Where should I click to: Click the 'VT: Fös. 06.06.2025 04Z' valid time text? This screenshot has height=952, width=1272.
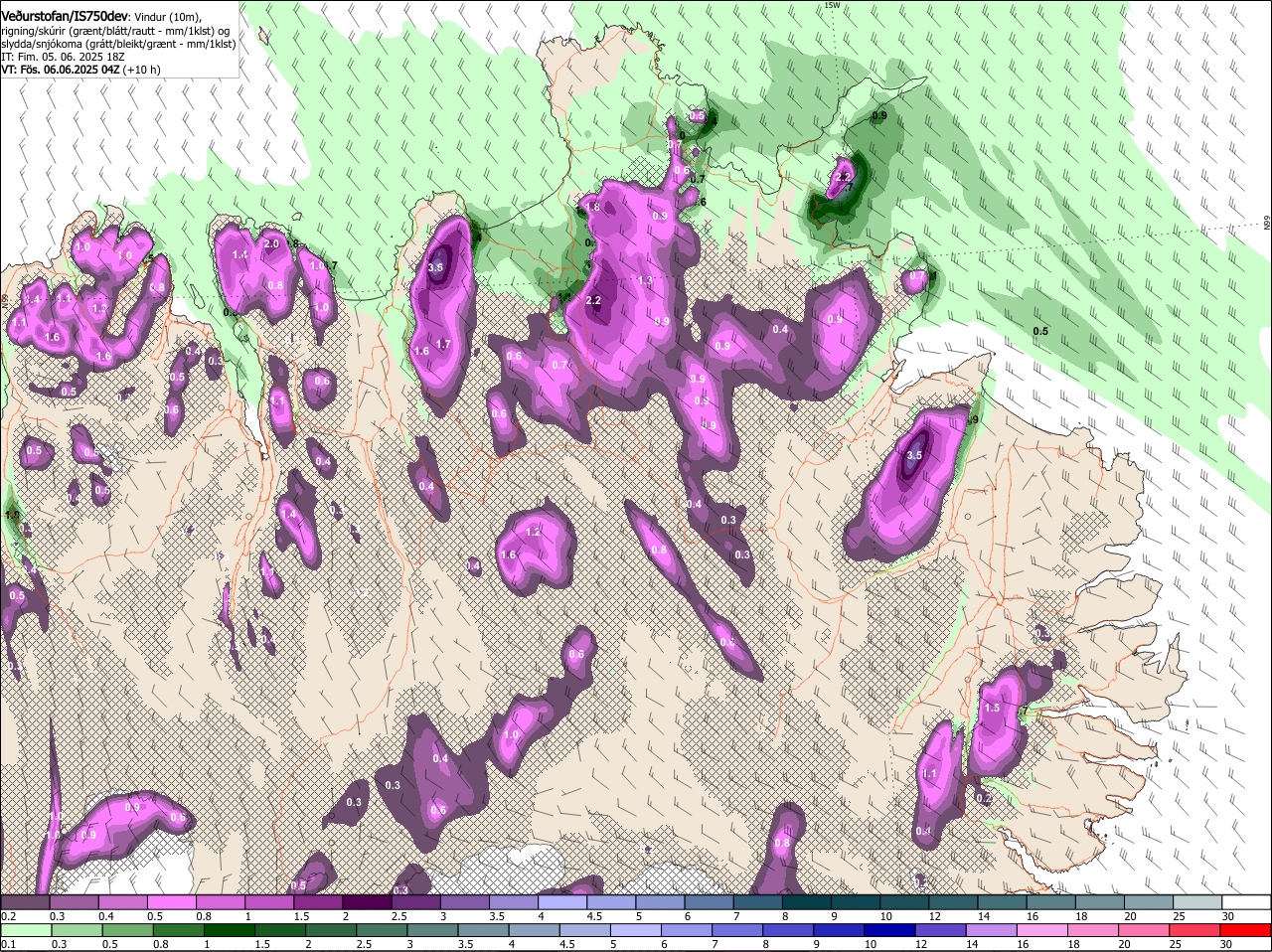tap(61, 70)
